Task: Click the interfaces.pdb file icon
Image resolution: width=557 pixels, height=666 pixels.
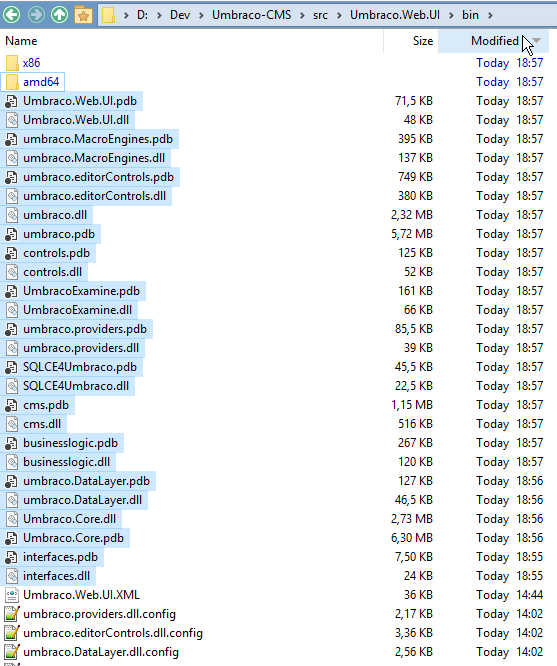Action: 11,557
